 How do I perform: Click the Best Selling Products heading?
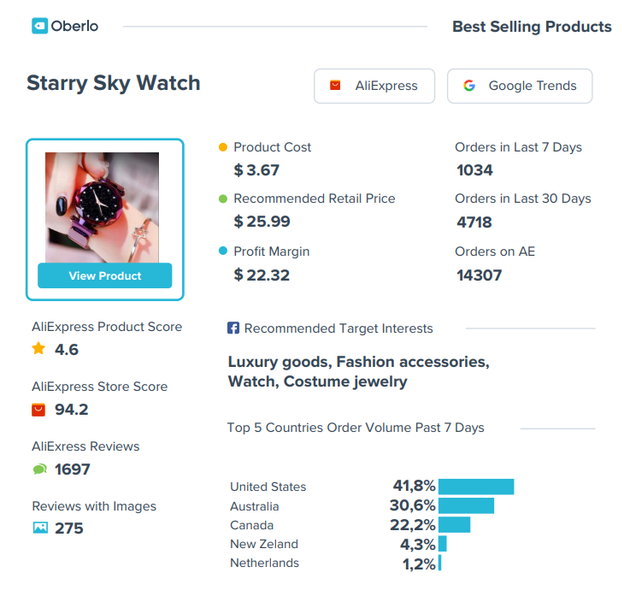(531, 27)
